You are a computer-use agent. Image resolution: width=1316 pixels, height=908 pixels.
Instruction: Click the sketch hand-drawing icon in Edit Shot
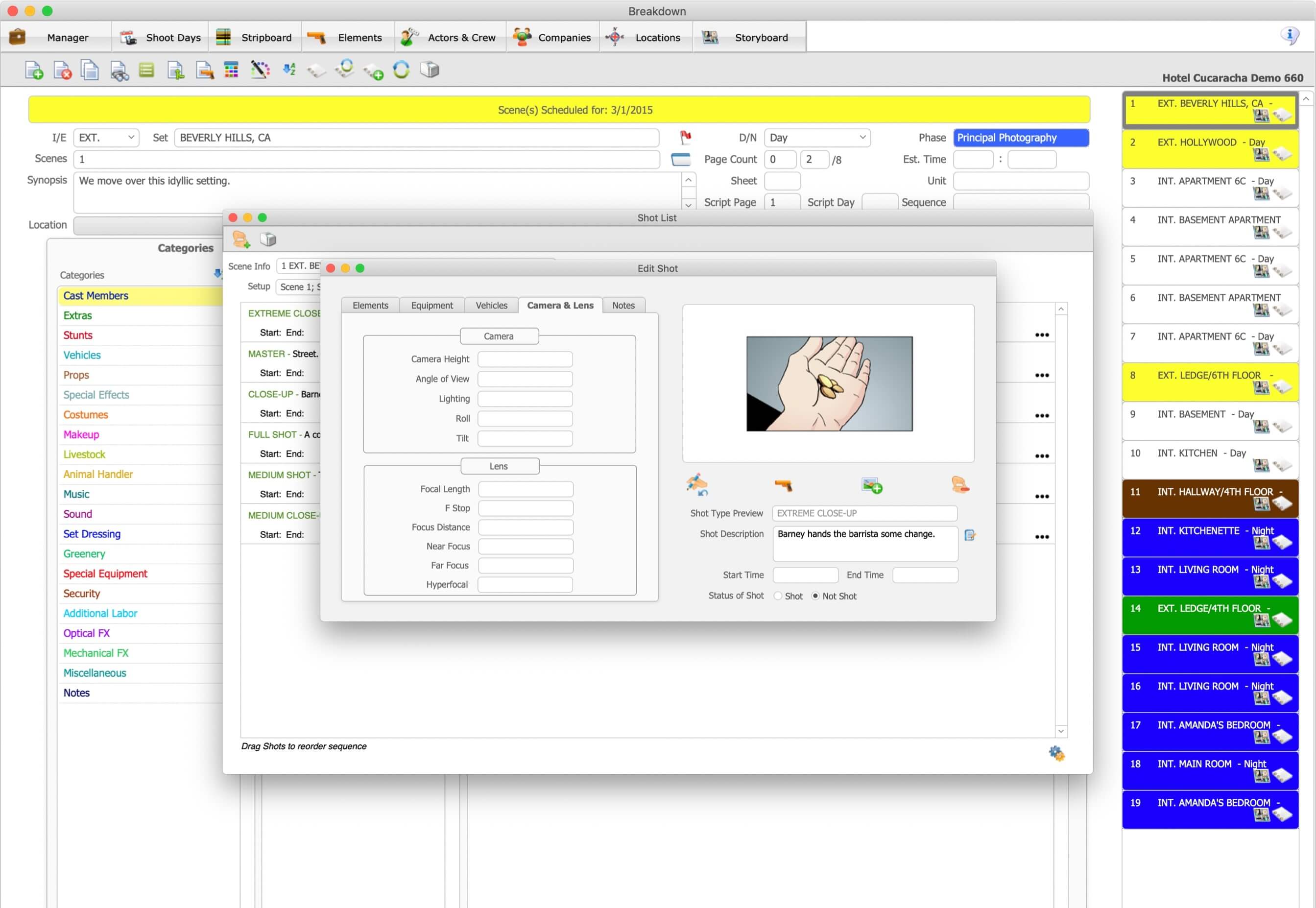pyautogui.click(x=698, y=485)
